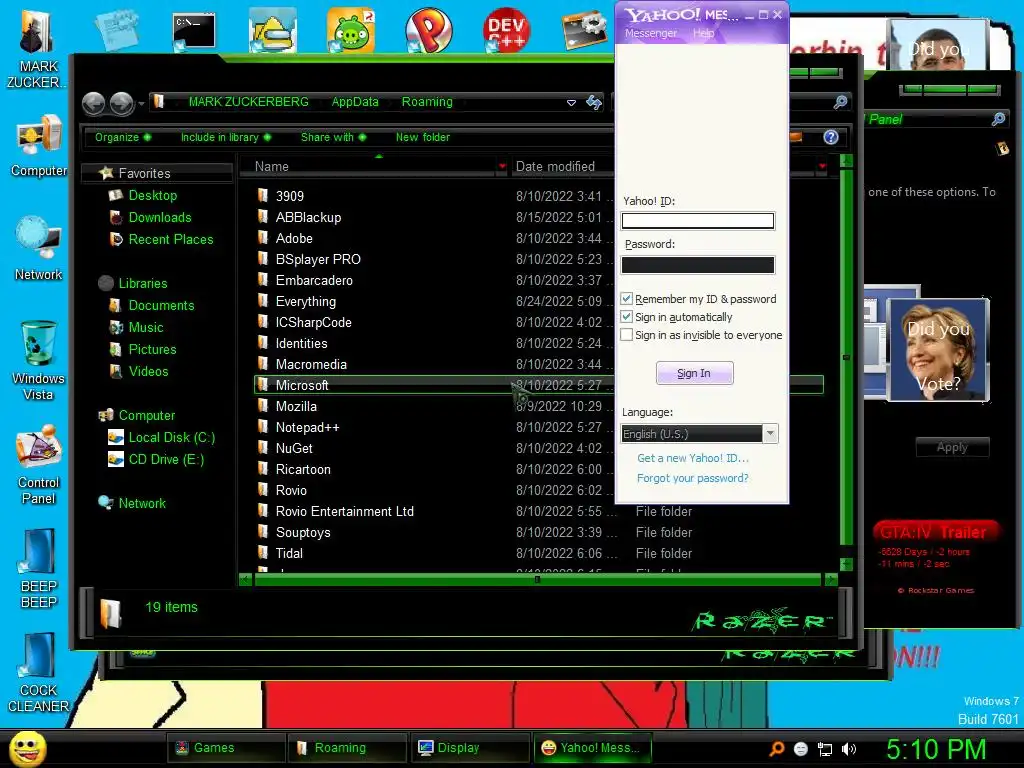
Task: Switch to Games taskbar item
Action: point(226,748)
